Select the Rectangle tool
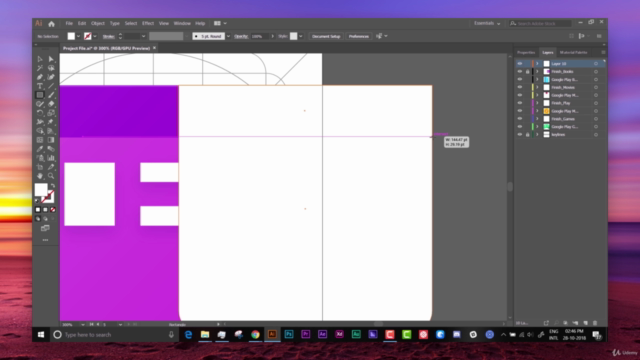This screenshot has height=360, width=640. click(40, 95)
